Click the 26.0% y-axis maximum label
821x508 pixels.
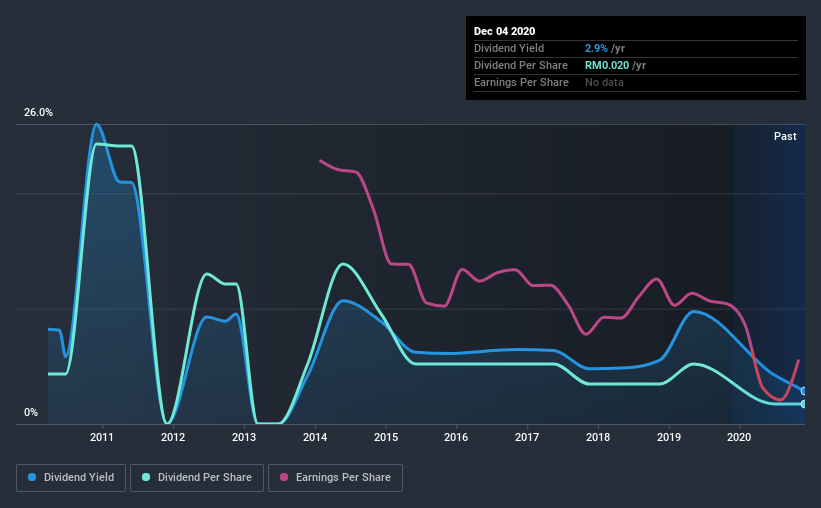click(38, 113)
